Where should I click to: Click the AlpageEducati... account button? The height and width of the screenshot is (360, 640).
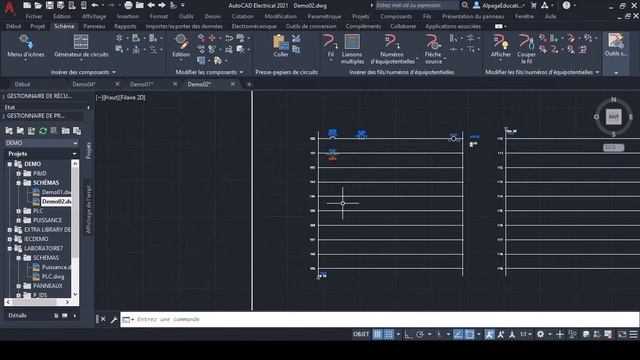pyautogui.click(x=499, y=5)
